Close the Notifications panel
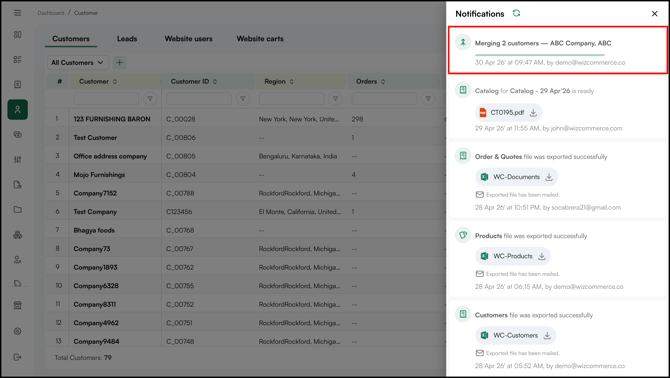This screenshot has width=670, height=378. [654, 14]
